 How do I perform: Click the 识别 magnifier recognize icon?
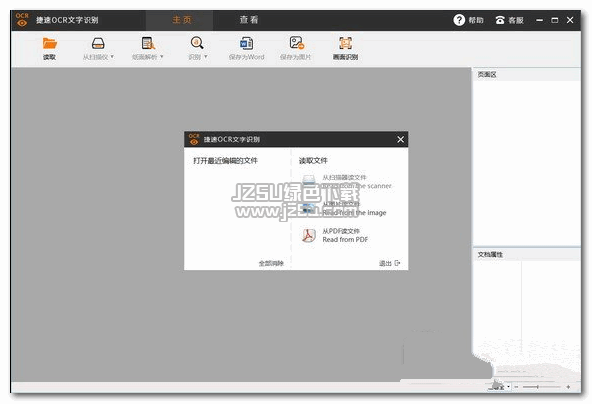pos(197,43)
